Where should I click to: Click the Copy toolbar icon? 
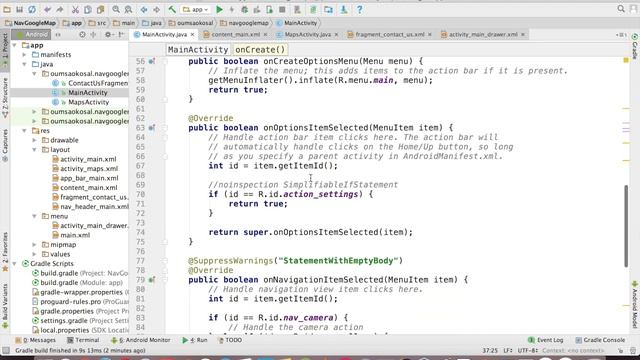tap(88, 9)
